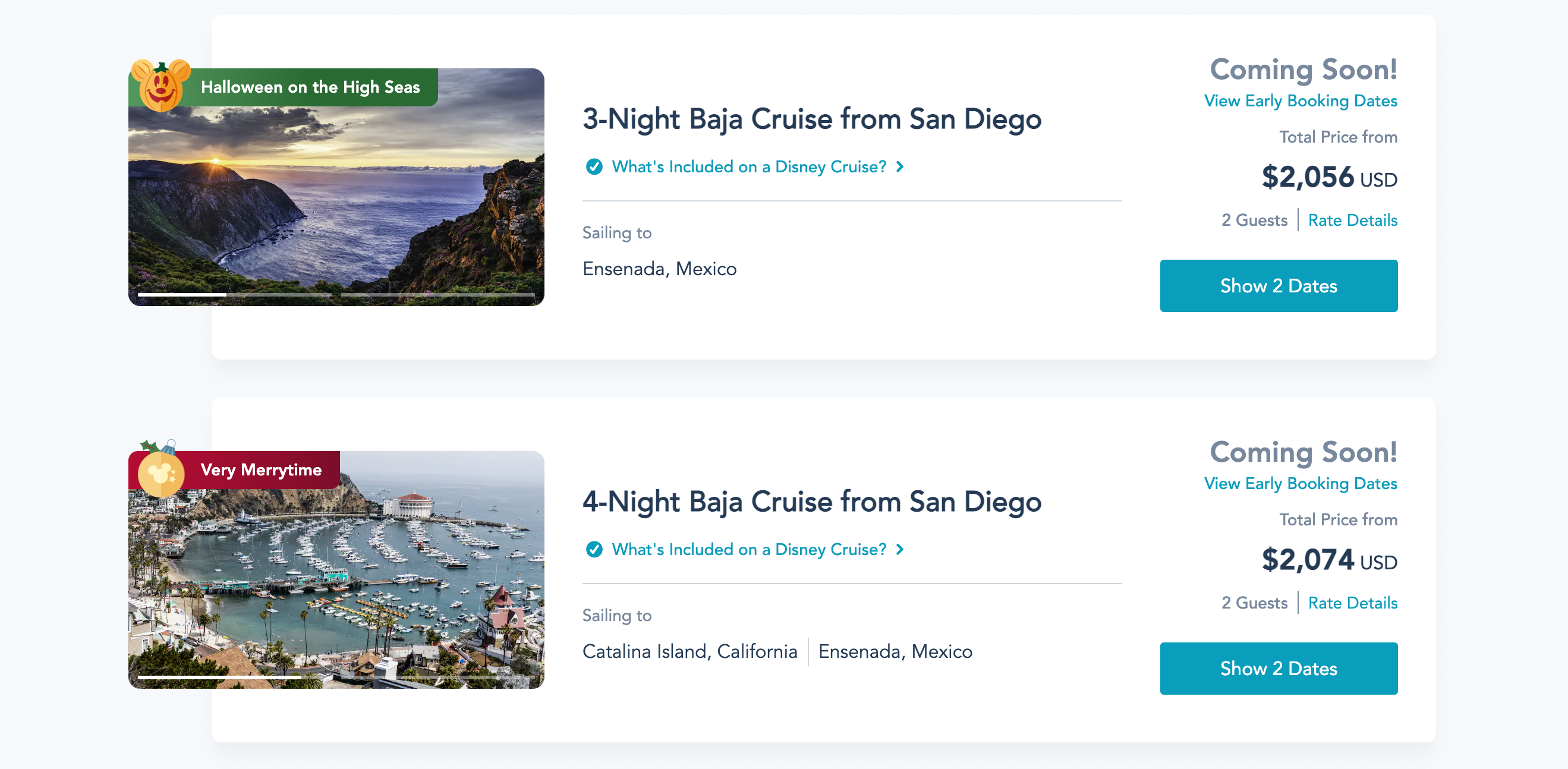Open Rate Details for the $2,056 cruise
The image size is (1568, 769).
[1352, 220]
